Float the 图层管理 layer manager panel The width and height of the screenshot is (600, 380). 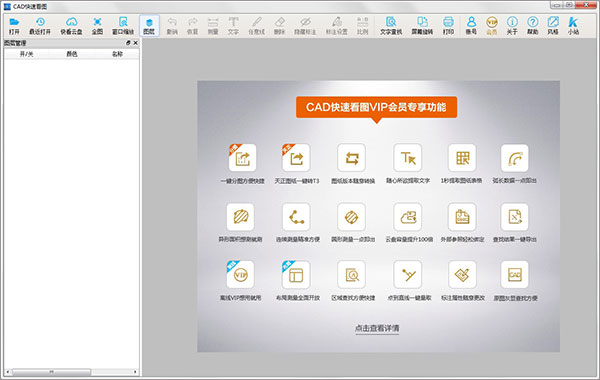[128, 43]
